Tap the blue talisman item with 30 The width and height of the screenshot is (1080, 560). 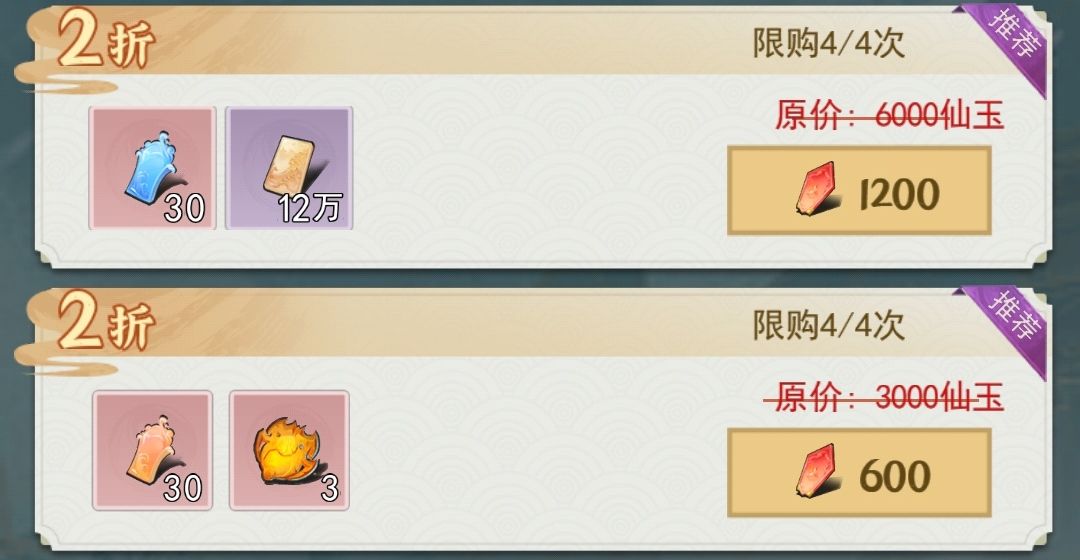(x=152, y=168)
